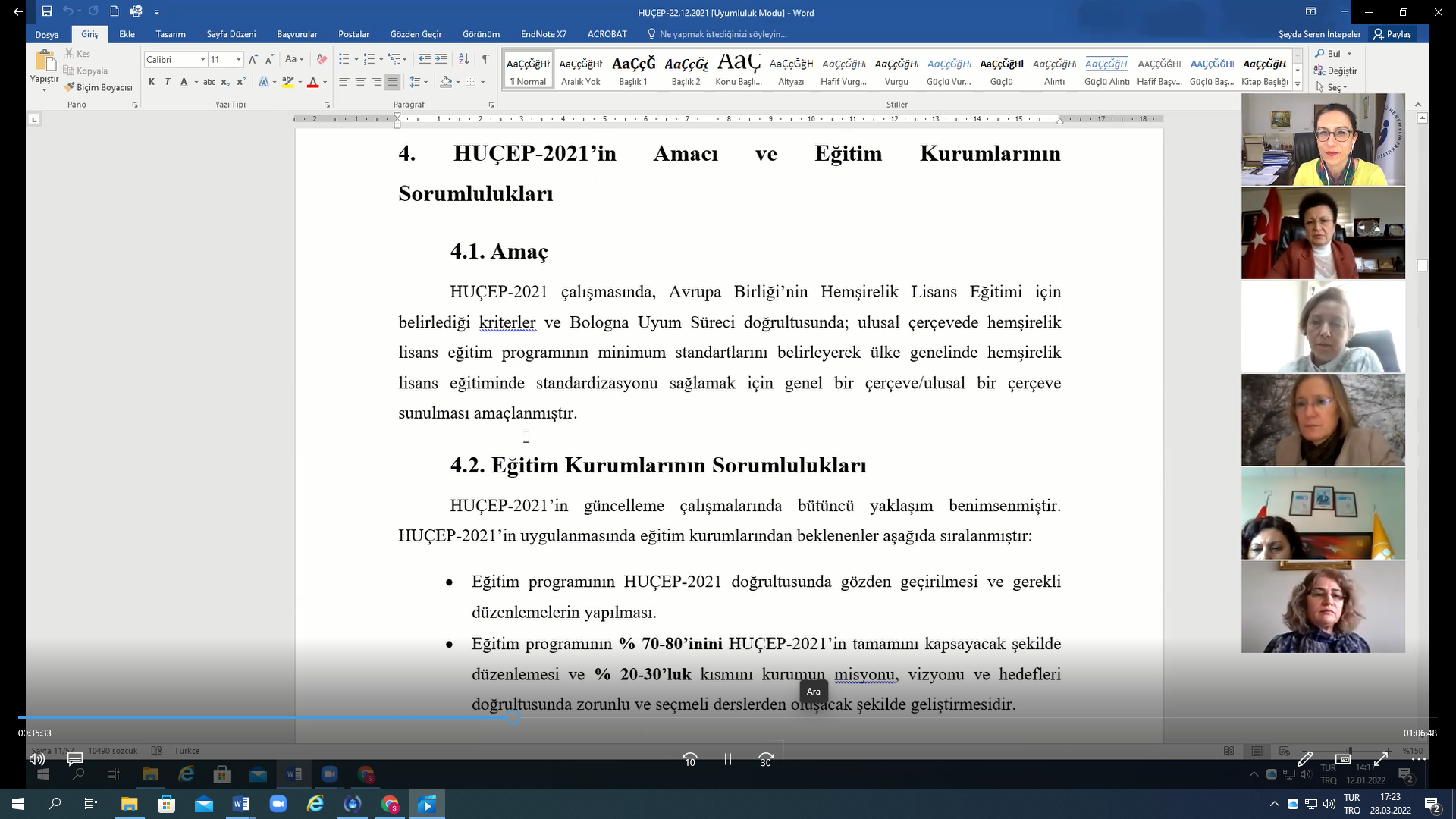The width and height of the screenshot is (1456, 819).
Task: Increase indent in Paragraf group
Action: [441, 59]
